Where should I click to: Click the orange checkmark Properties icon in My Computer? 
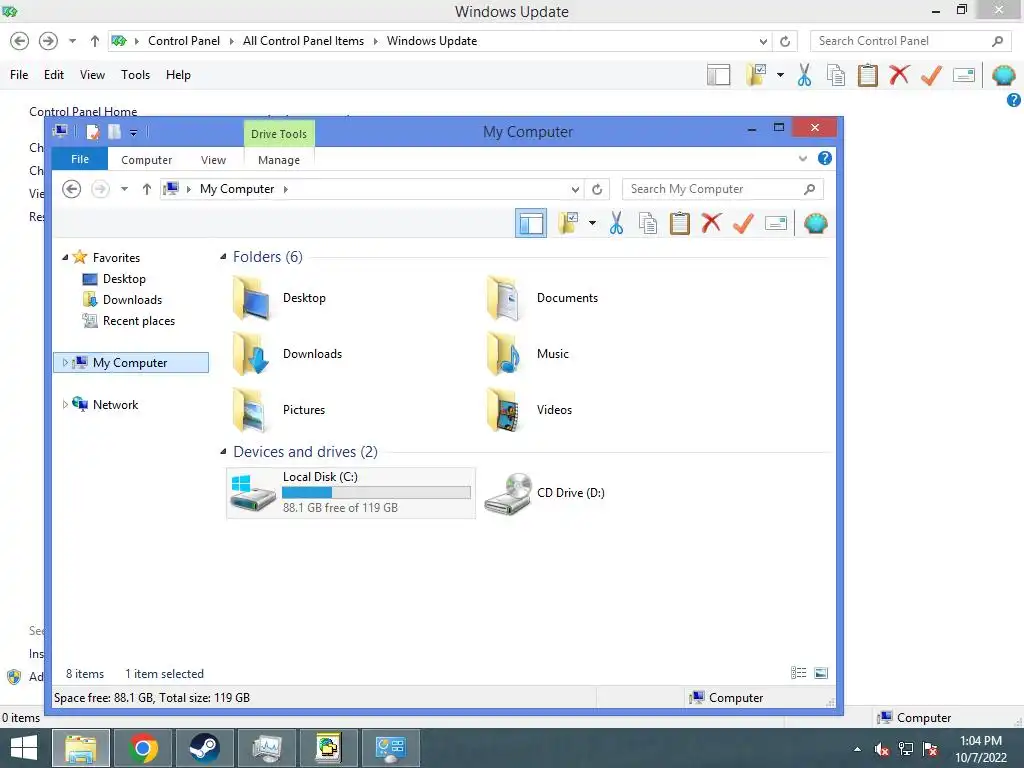coord(743,223)
